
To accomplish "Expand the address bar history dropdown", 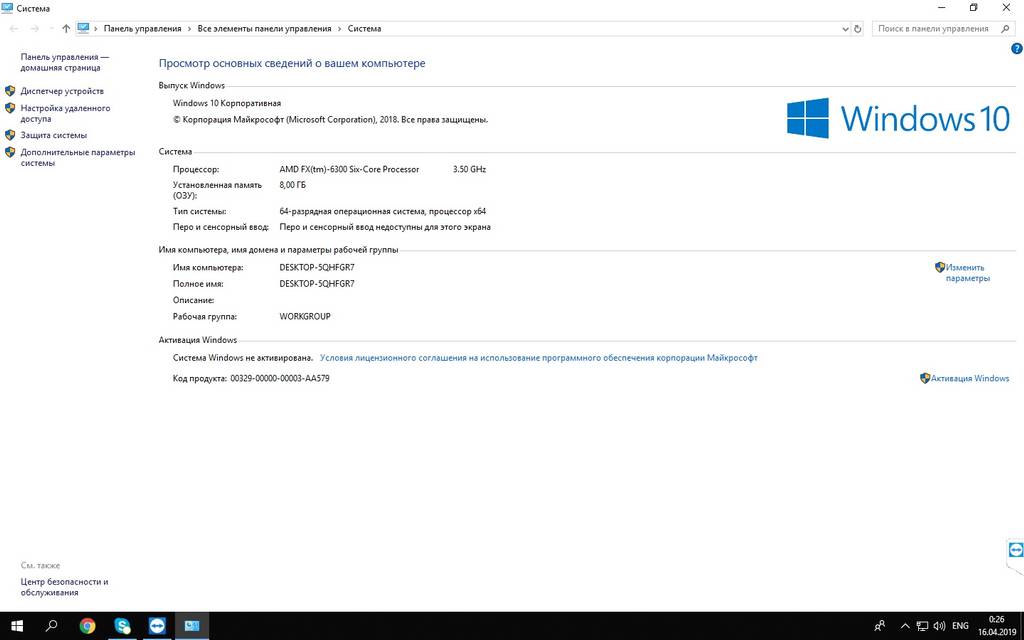I will [845, 29].
